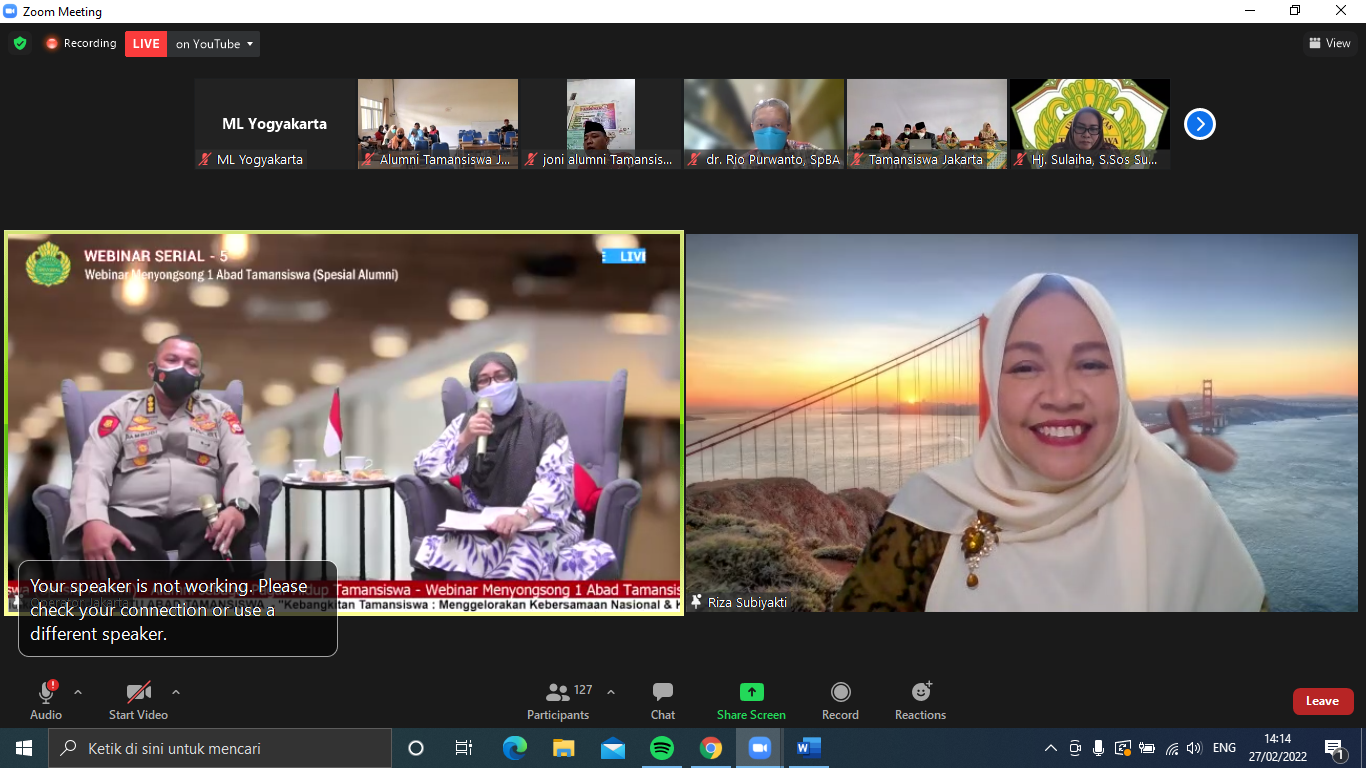The width and height of the screenshot is (1366, 768).
Task: Open the View layout menu
Action: point(1329,43)
